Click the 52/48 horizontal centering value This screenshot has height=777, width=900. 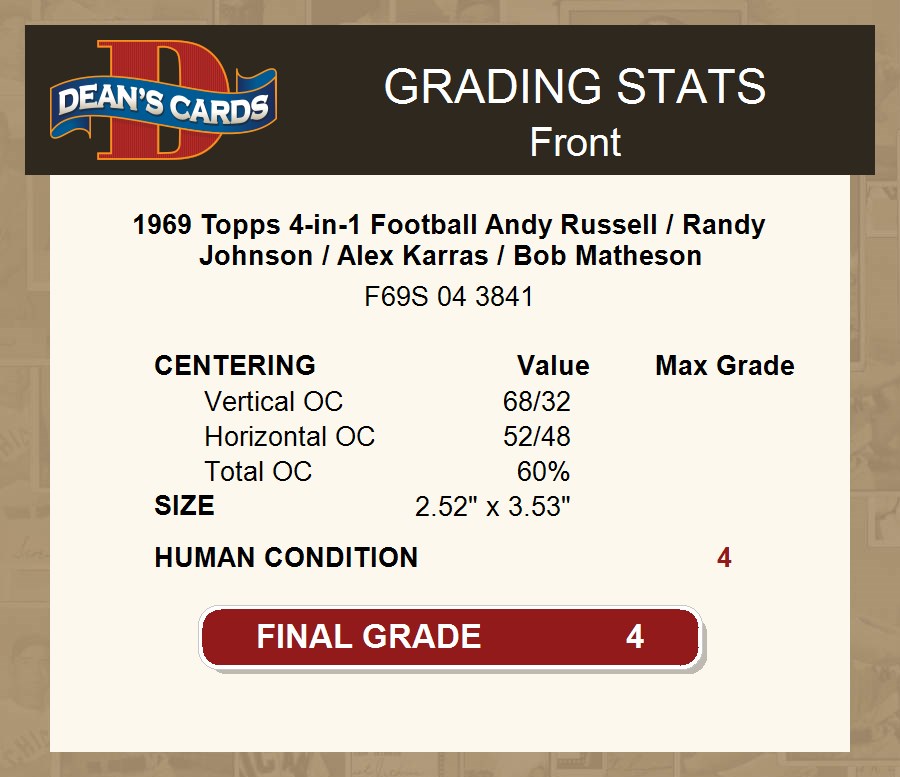[x=536, y=436]
